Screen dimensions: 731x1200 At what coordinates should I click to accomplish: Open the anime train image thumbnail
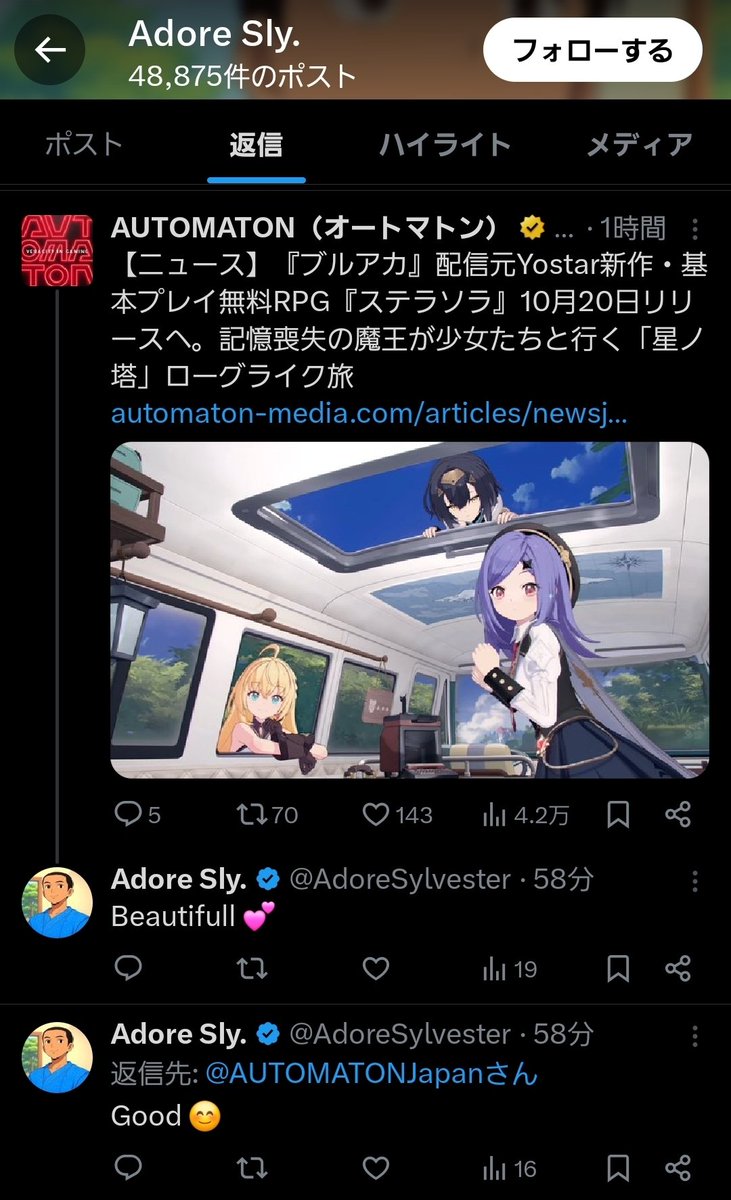pos(410,610)
